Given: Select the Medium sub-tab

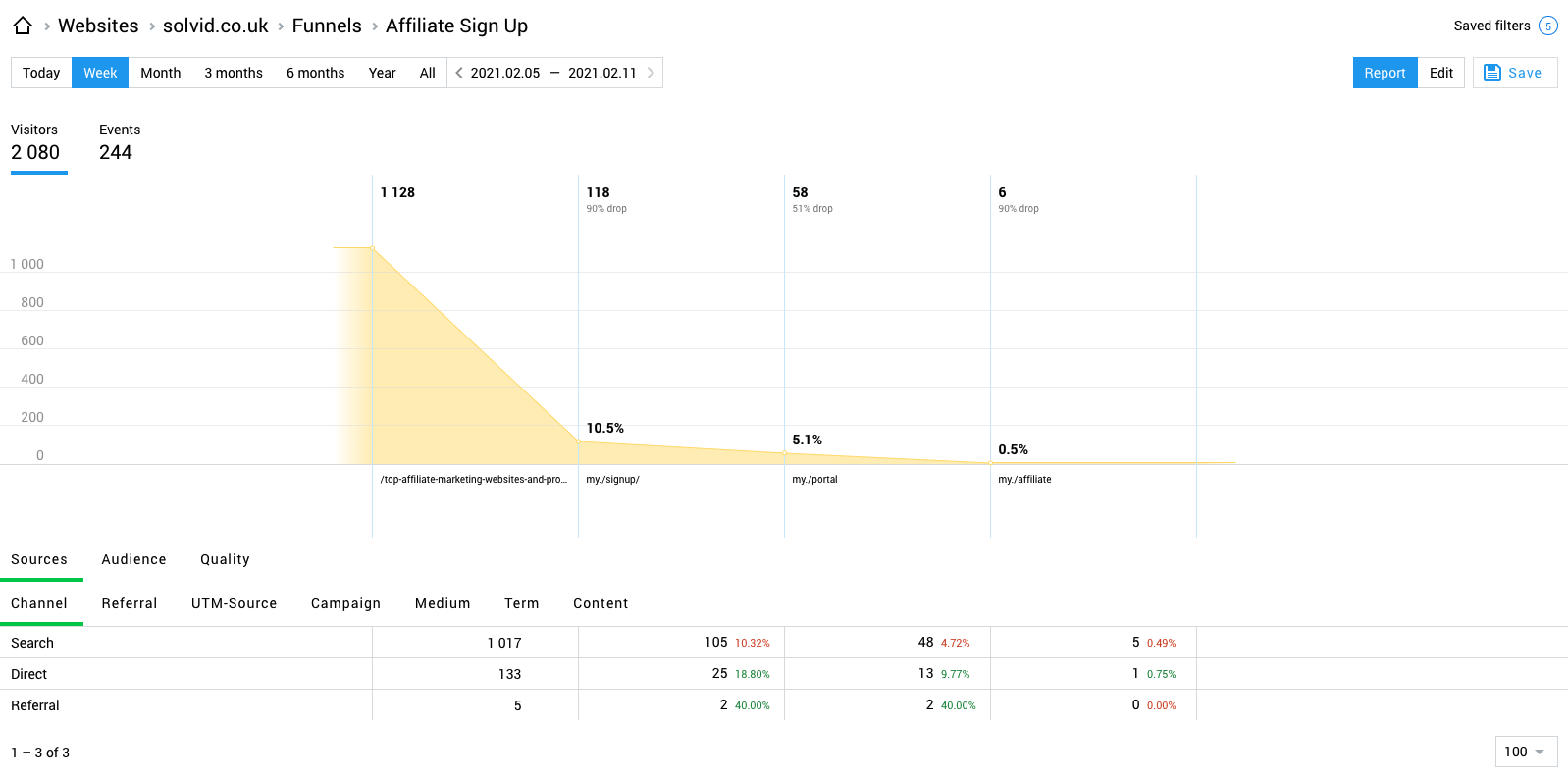Looking at the screenshot, I should pos(443,603).
